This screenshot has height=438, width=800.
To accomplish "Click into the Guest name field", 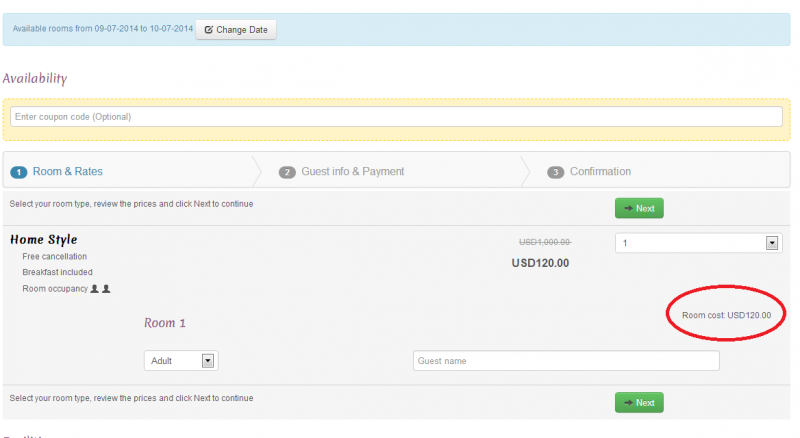I will click(566, 361).
